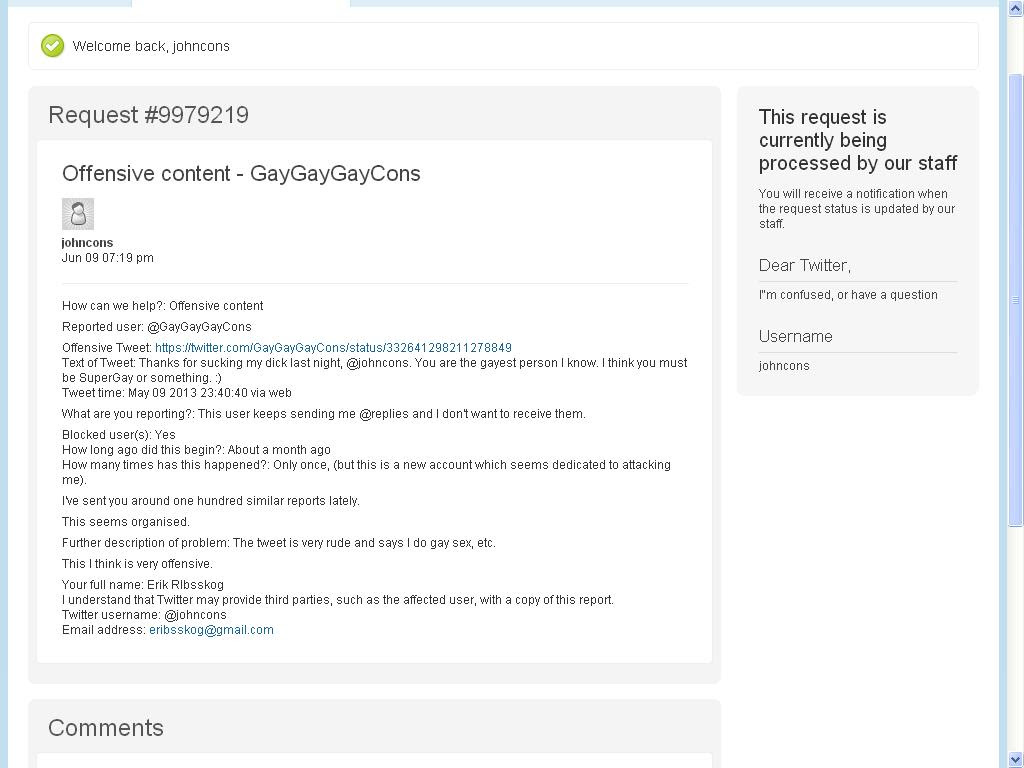
Task: Click the eribsskog@gmail.com email link
Action: point(211,630)
